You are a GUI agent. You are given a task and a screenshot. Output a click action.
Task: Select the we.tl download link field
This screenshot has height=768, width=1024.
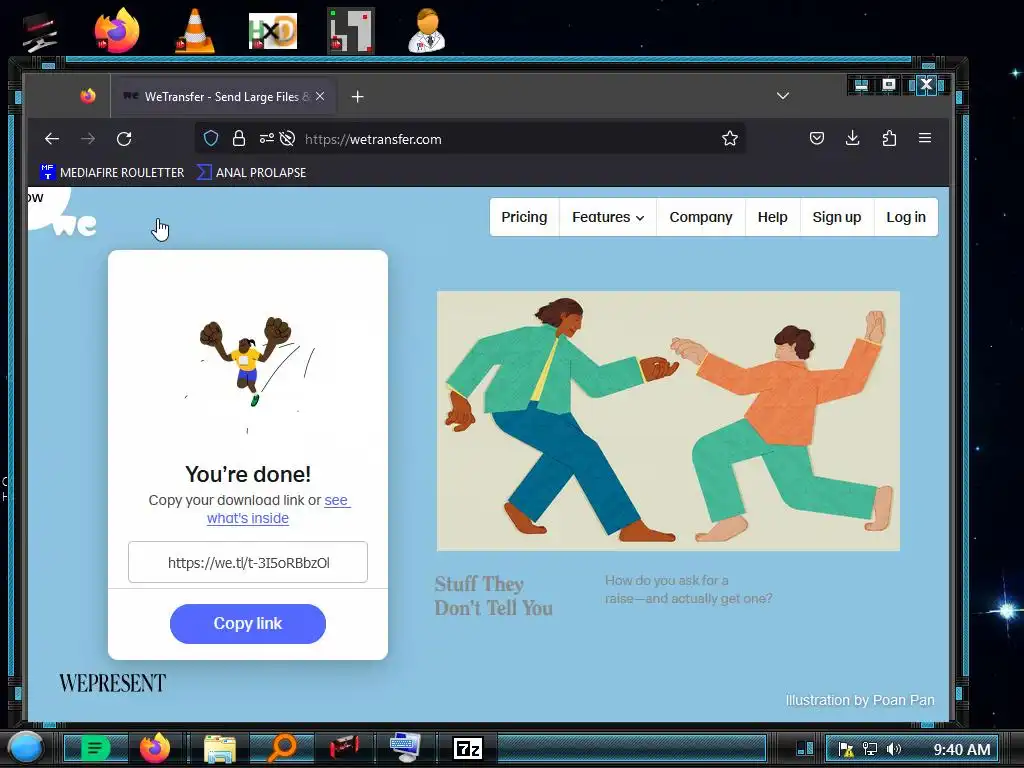click(248, 562)
